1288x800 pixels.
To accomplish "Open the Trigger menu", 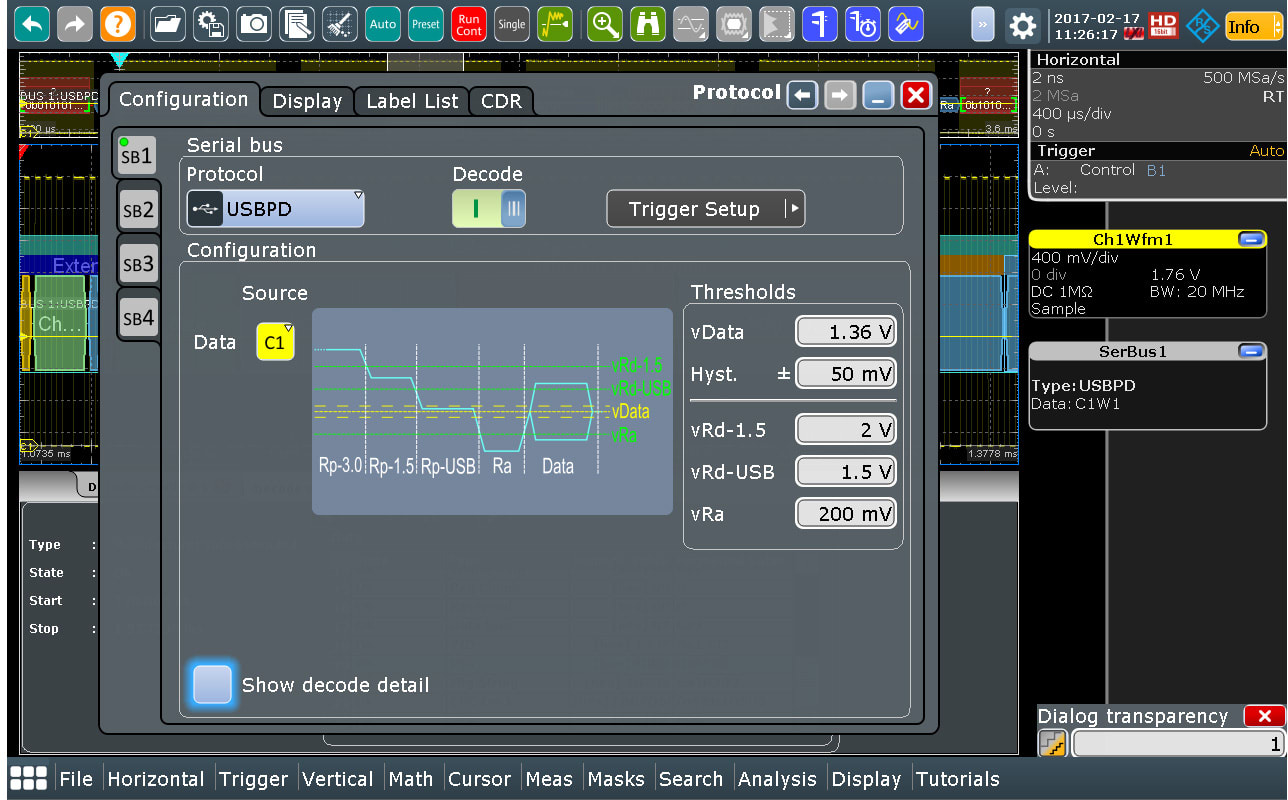I will [253, 779].
